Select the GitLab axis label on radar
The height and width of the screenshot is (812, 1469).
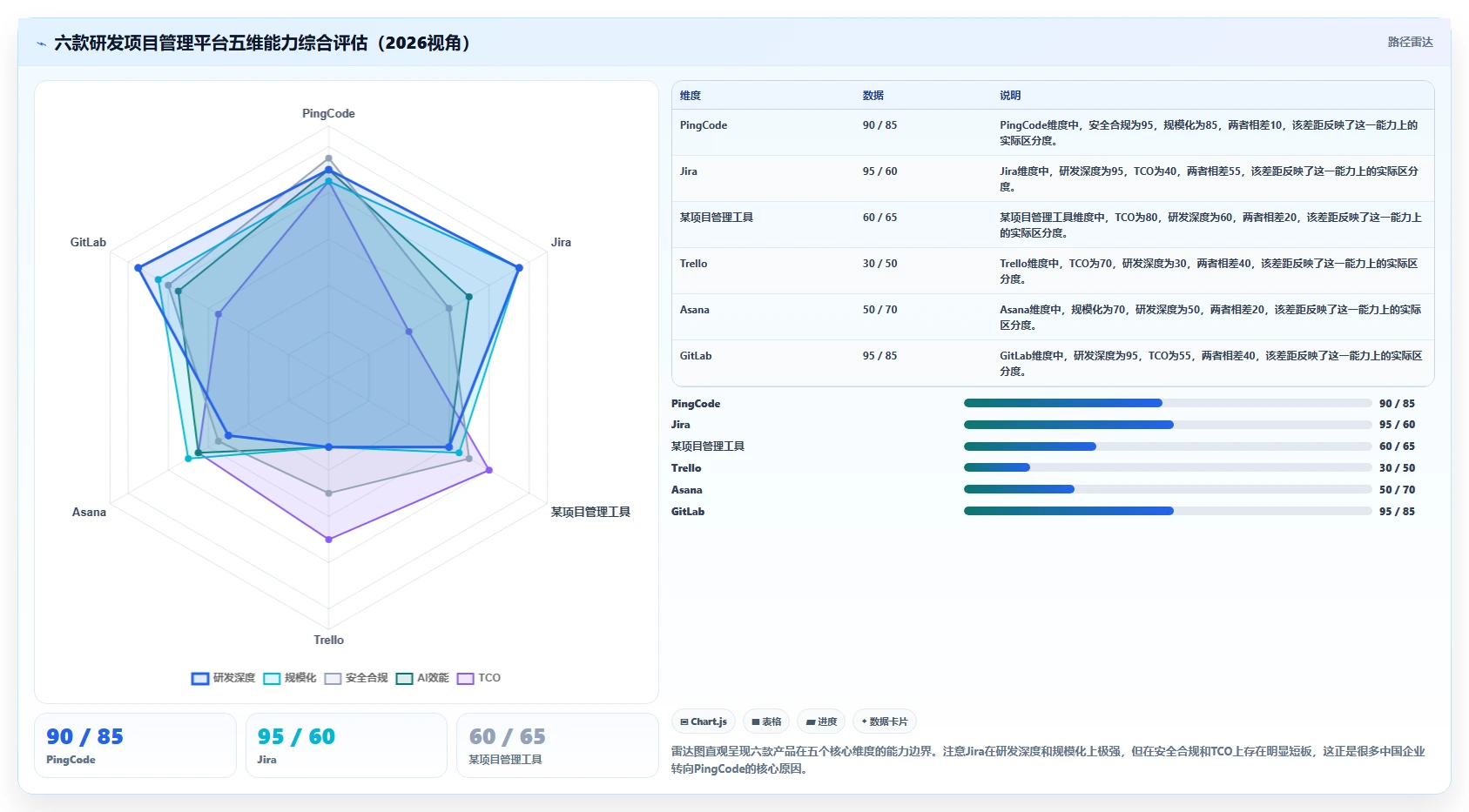(88, 243)
